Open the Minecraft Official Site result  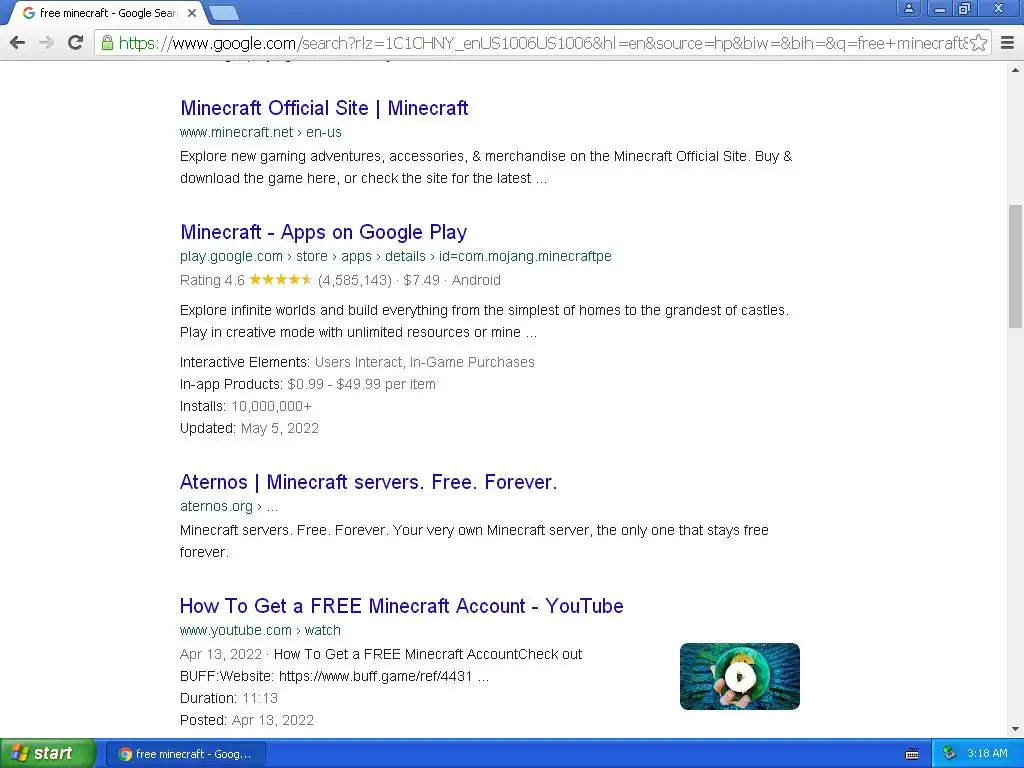[324, 108]
